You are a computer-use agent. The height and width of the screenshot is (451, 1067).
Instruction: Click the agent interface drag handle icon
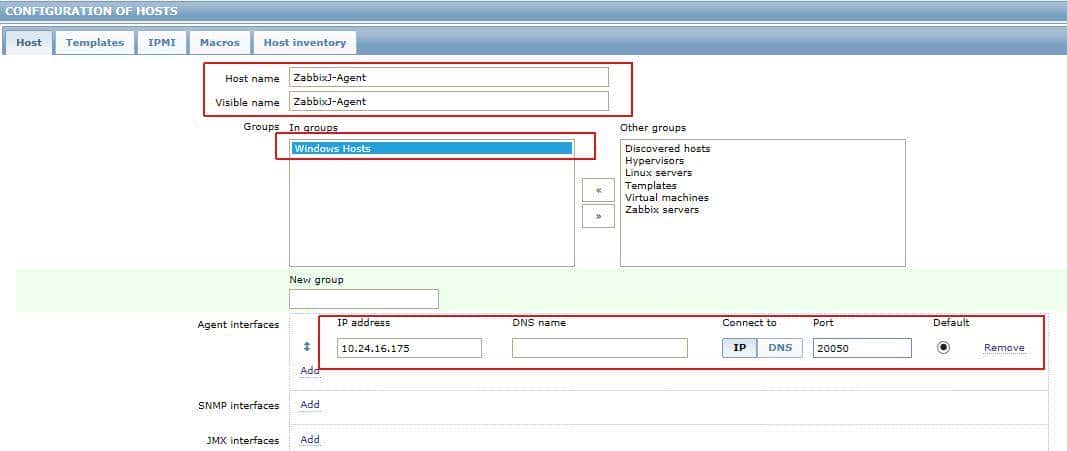(306, 347)
